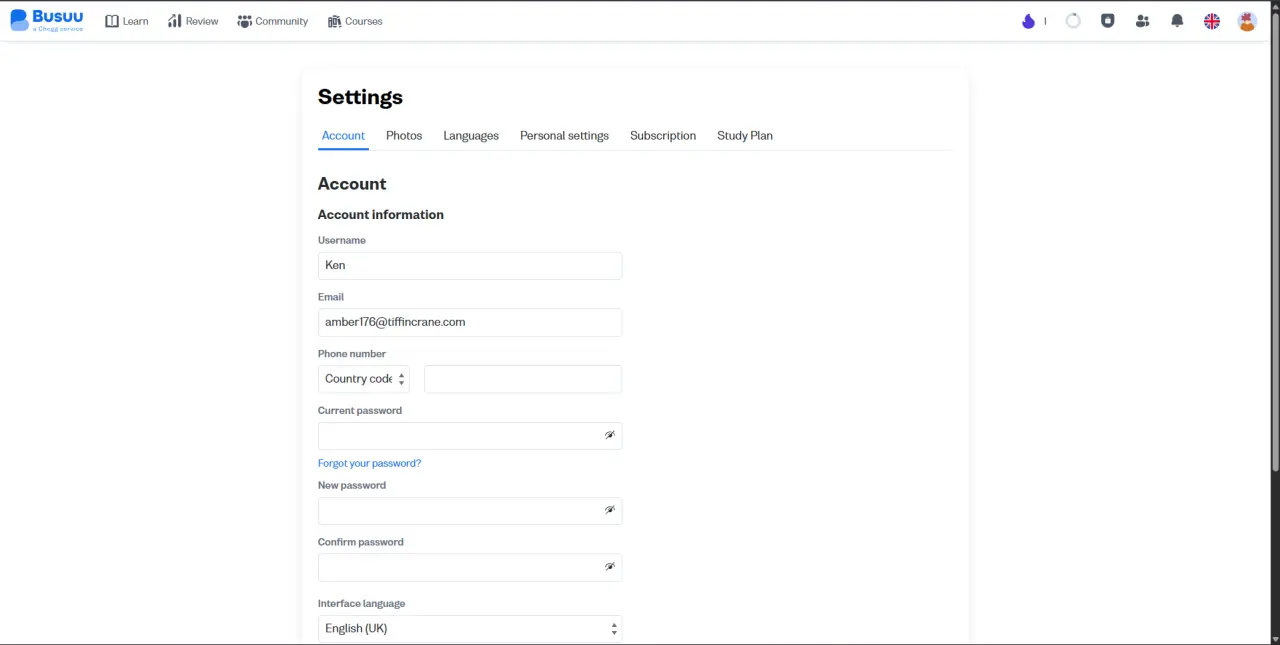The width and height of the screenshot is (1280, 645).
Task: Expand the Interface language English (UK) selector
Action: tap(470, 629)
